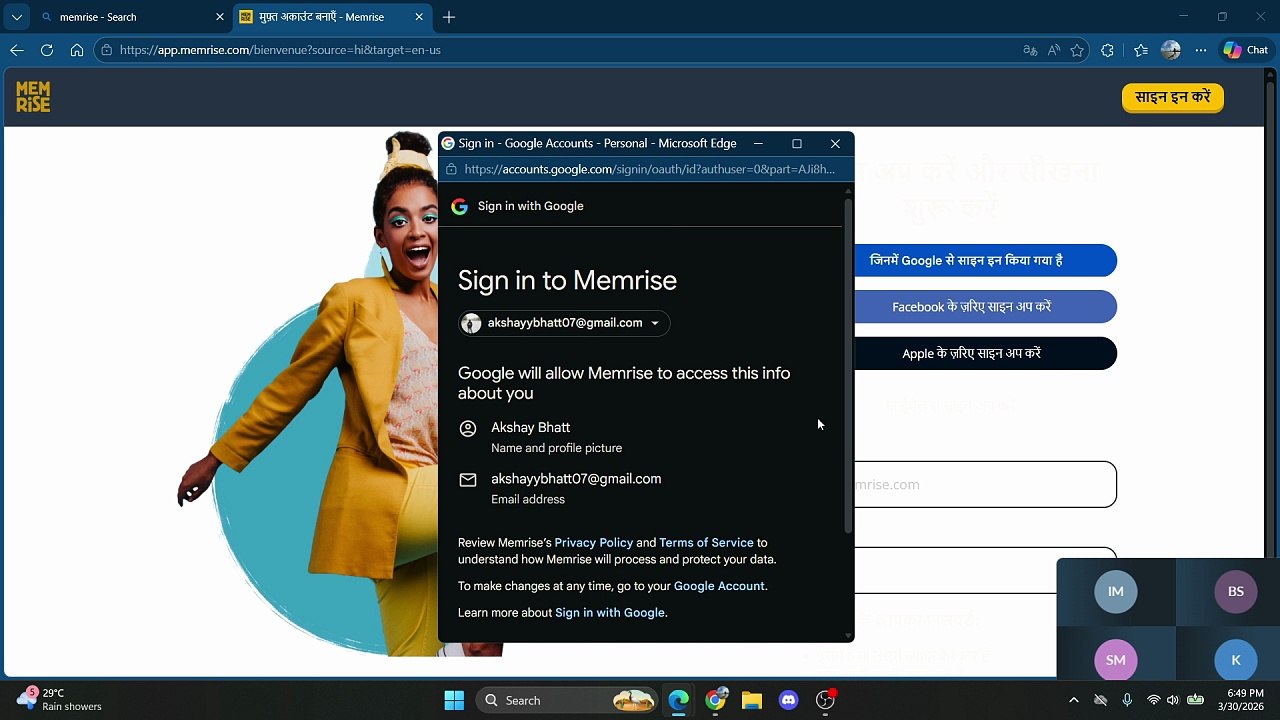Open the weather widget showing 29°C
This screenshot has height=720, width=1280.
click(60, 700)
